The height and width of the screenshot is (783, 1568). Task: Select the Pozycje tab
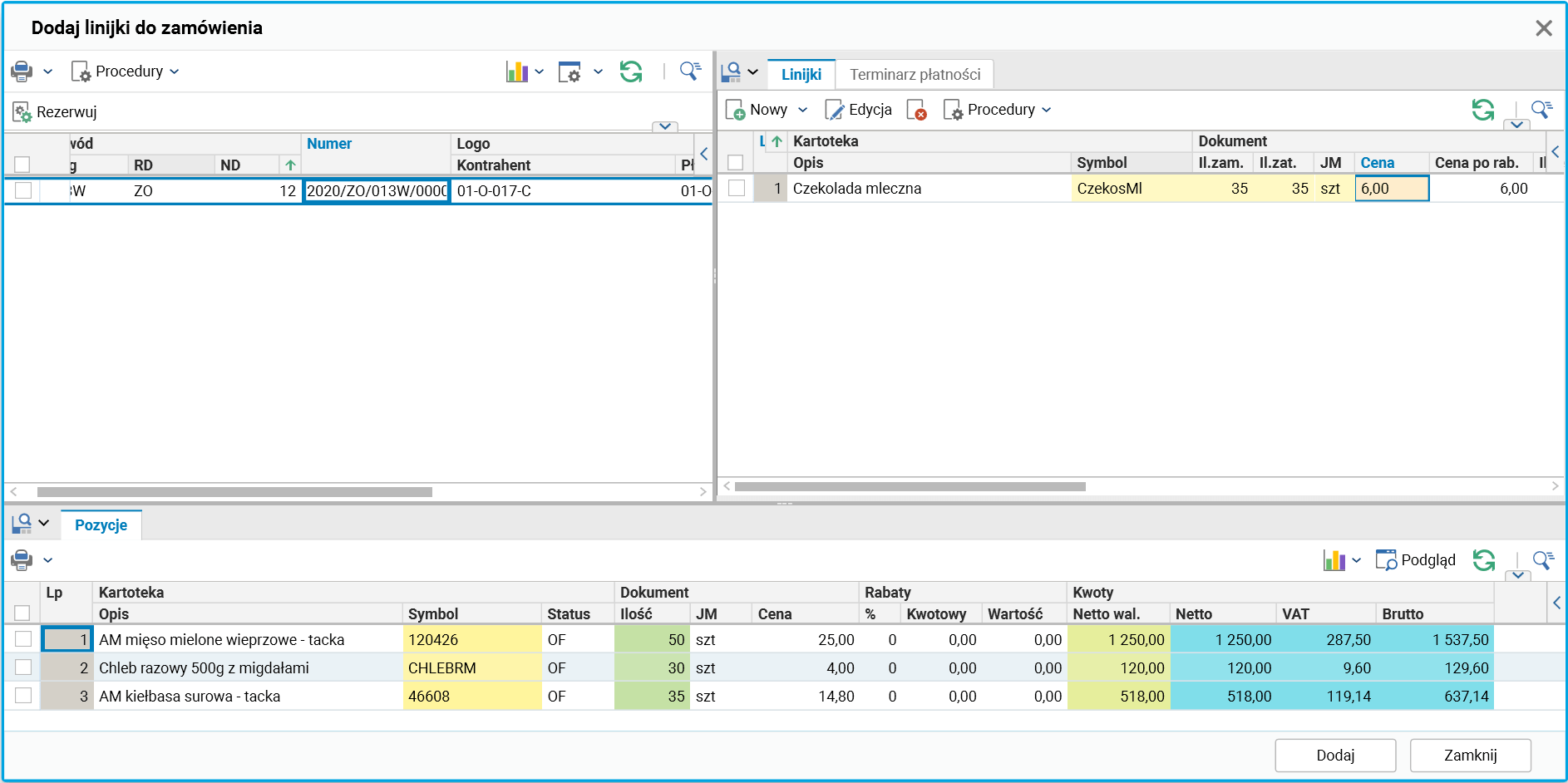(101, 525)
